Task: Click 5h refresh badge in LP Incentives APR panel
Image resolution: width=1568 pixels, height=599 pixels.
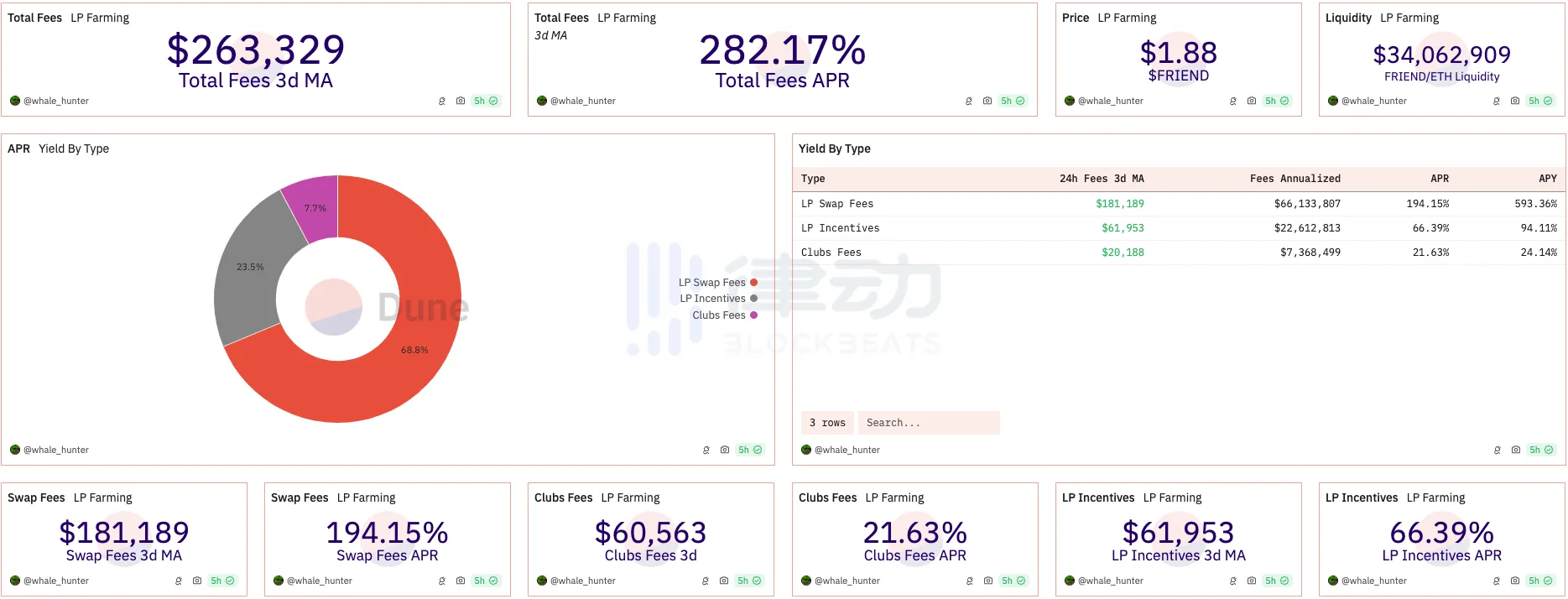Action: point(1540,581)
